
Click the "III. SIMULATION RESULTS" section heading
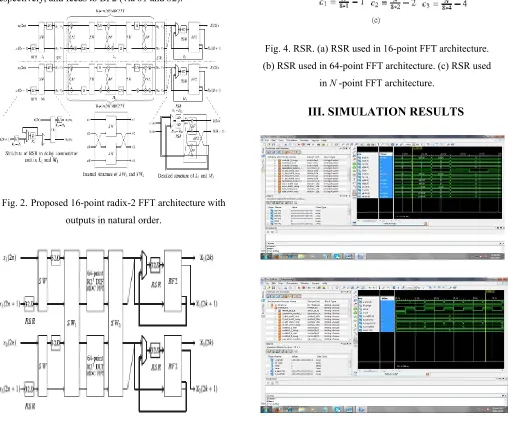coord(386,111)
